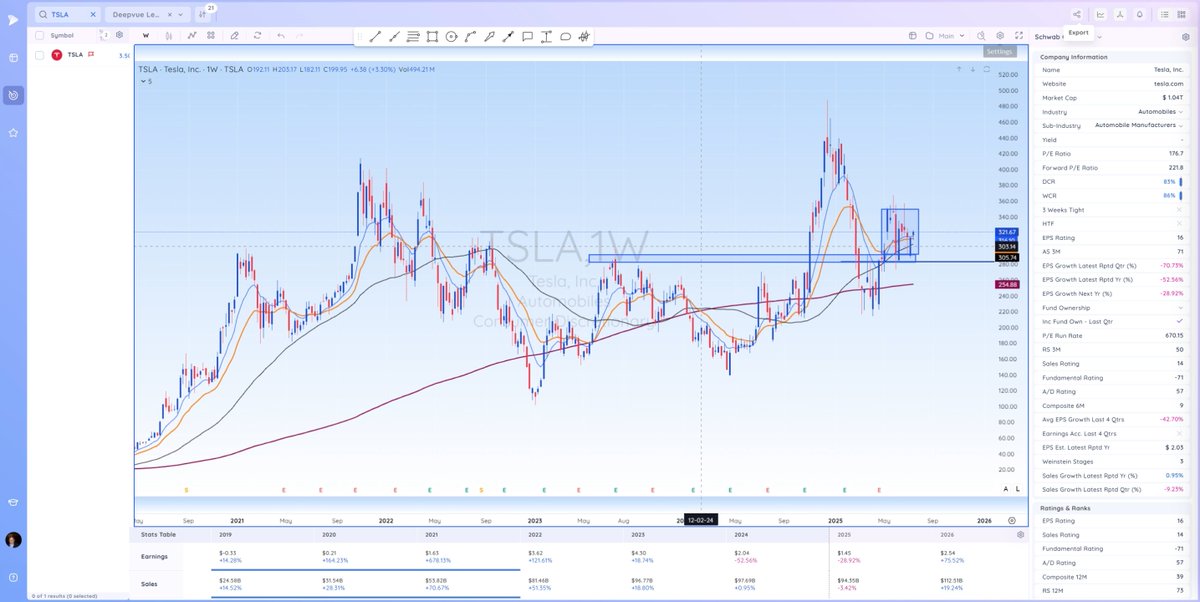The image size is (1200, 602).
Task: Expand the indicator legend chevron showing 5
Action: [x=143, y=81]
